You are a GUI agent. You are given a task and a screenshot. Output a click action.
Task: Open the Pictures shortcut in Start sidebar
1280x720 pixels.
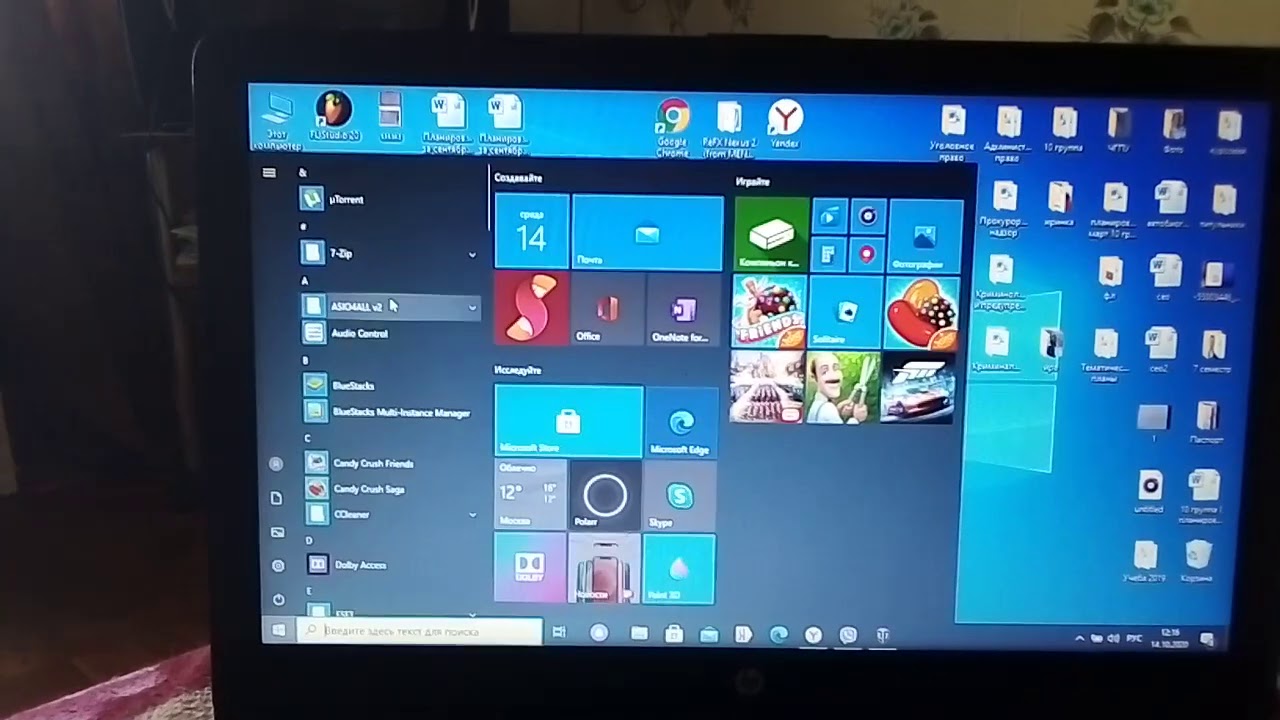[277, 532]
